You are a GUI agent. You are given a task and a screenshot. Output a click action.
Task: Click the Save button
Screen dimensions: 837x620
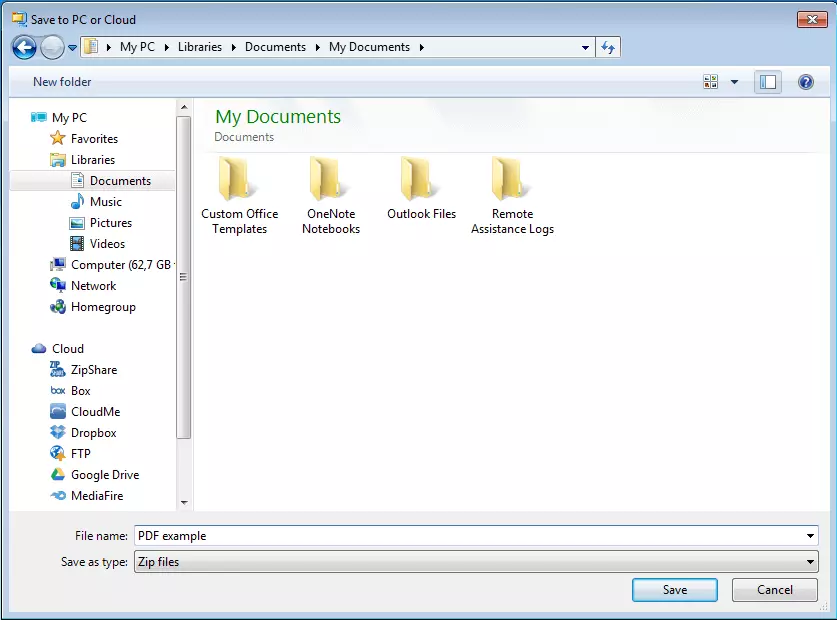(x=675, y=590)
